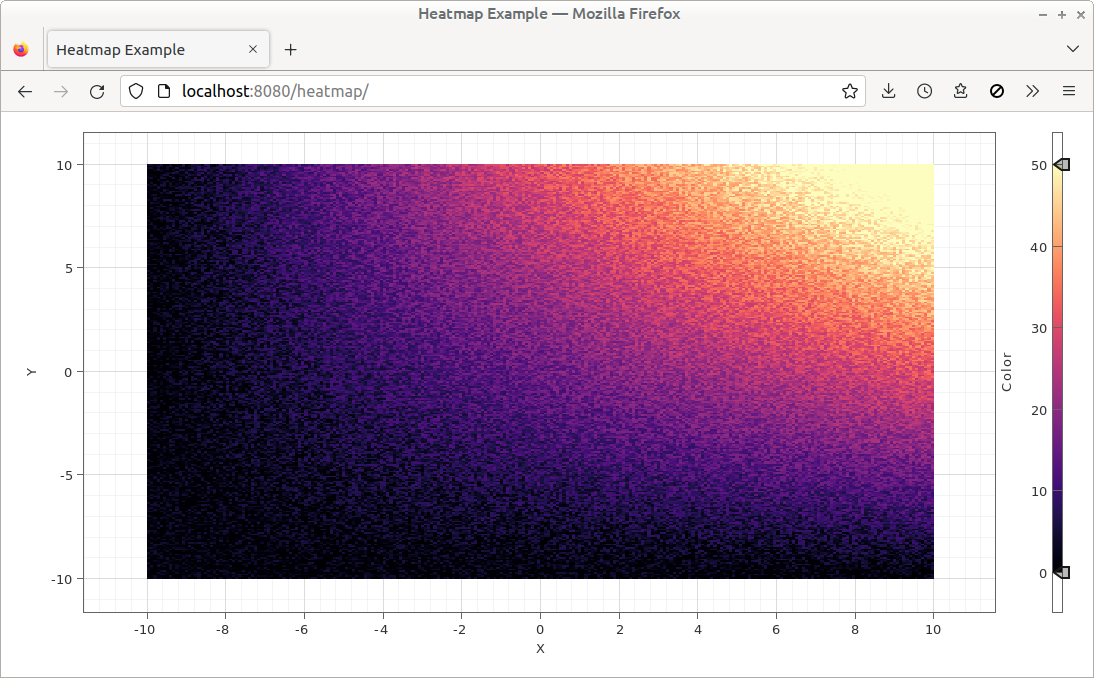The height and width of the screenshot is (678, 1094).
Task: Click the lower colorbar slider handle at 0
Action: click(x=1062, y=573)
